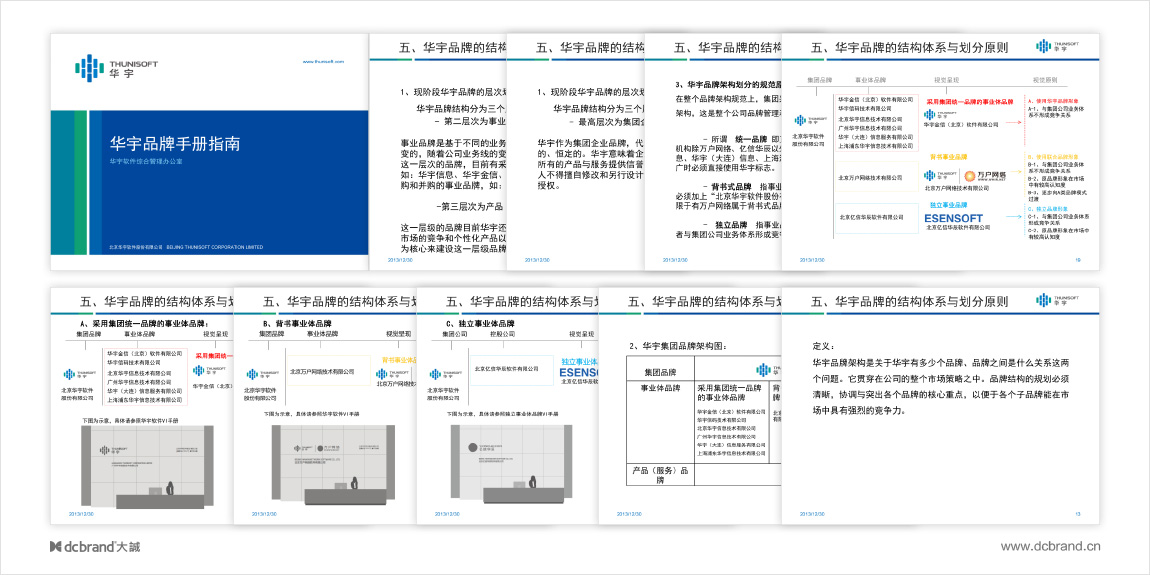Open the 2、华宇集团品牌架构图 slide thumbnail
Viewport: 1150px width, 575px height.
tap(690, 406)
